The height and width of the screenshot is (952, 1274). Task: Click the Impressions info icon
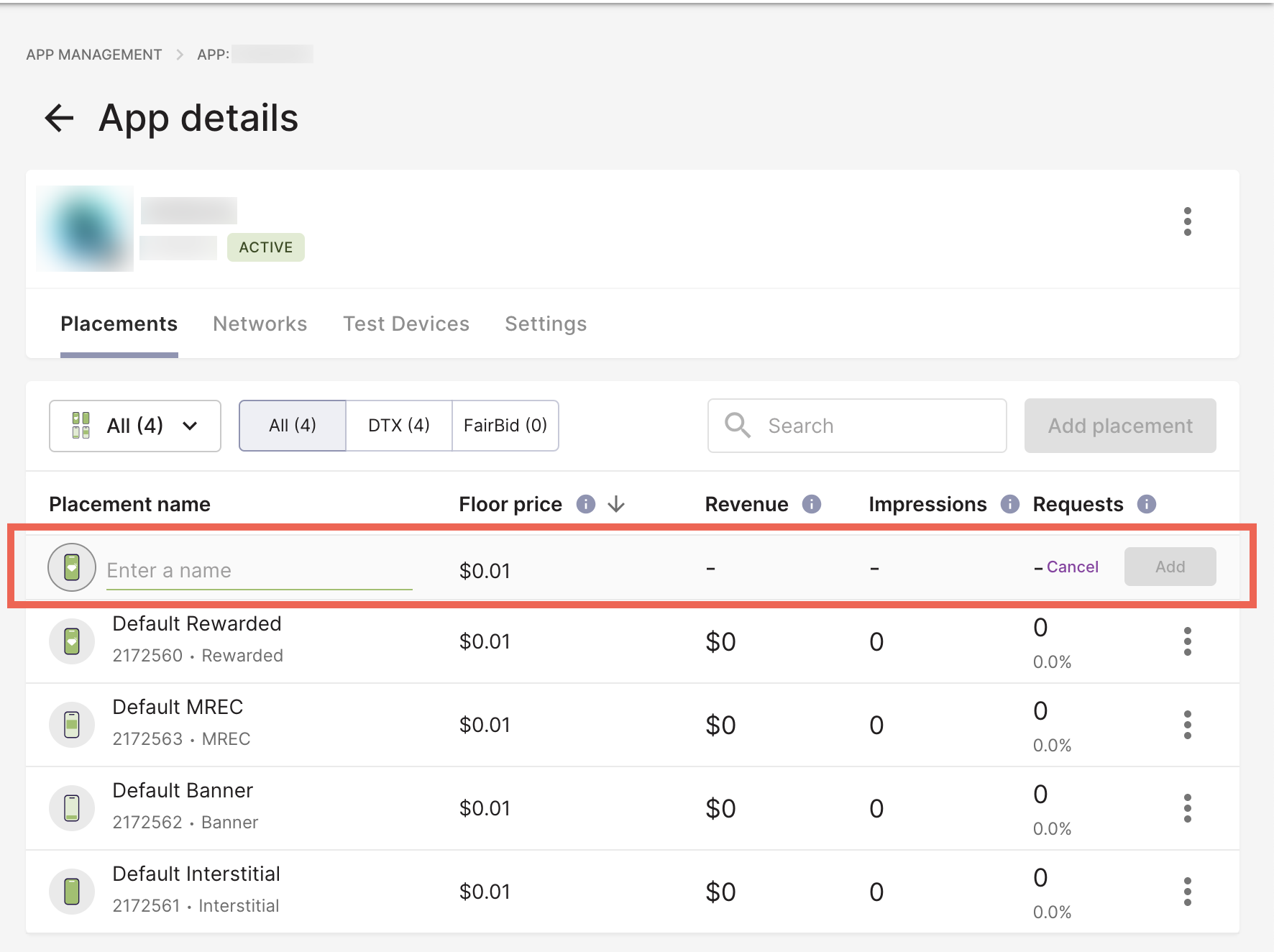(1009, 504)
